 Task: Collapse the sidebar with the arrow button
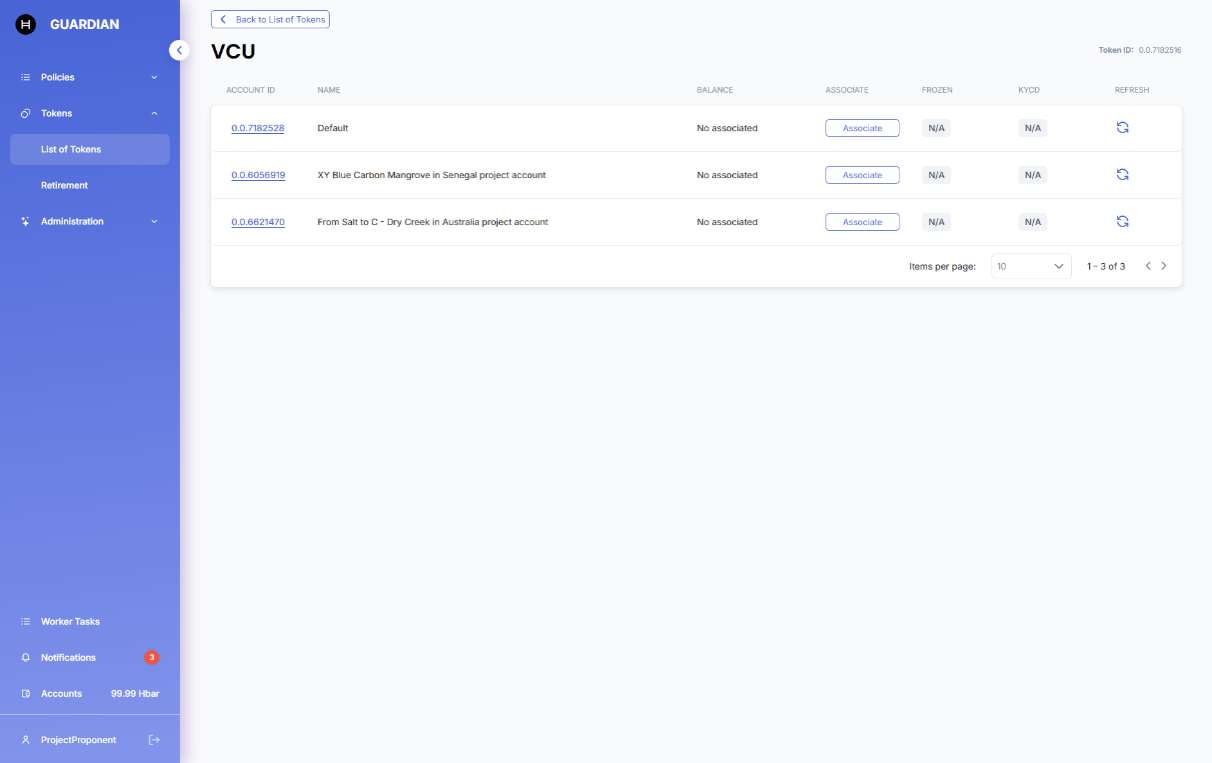tap(179, 50)
